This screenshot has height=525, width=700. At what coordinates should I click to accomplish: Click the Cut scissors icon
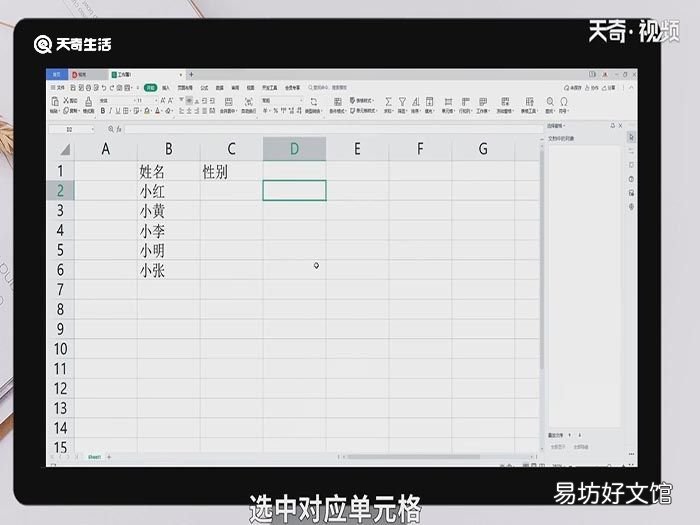click(67, 100)
